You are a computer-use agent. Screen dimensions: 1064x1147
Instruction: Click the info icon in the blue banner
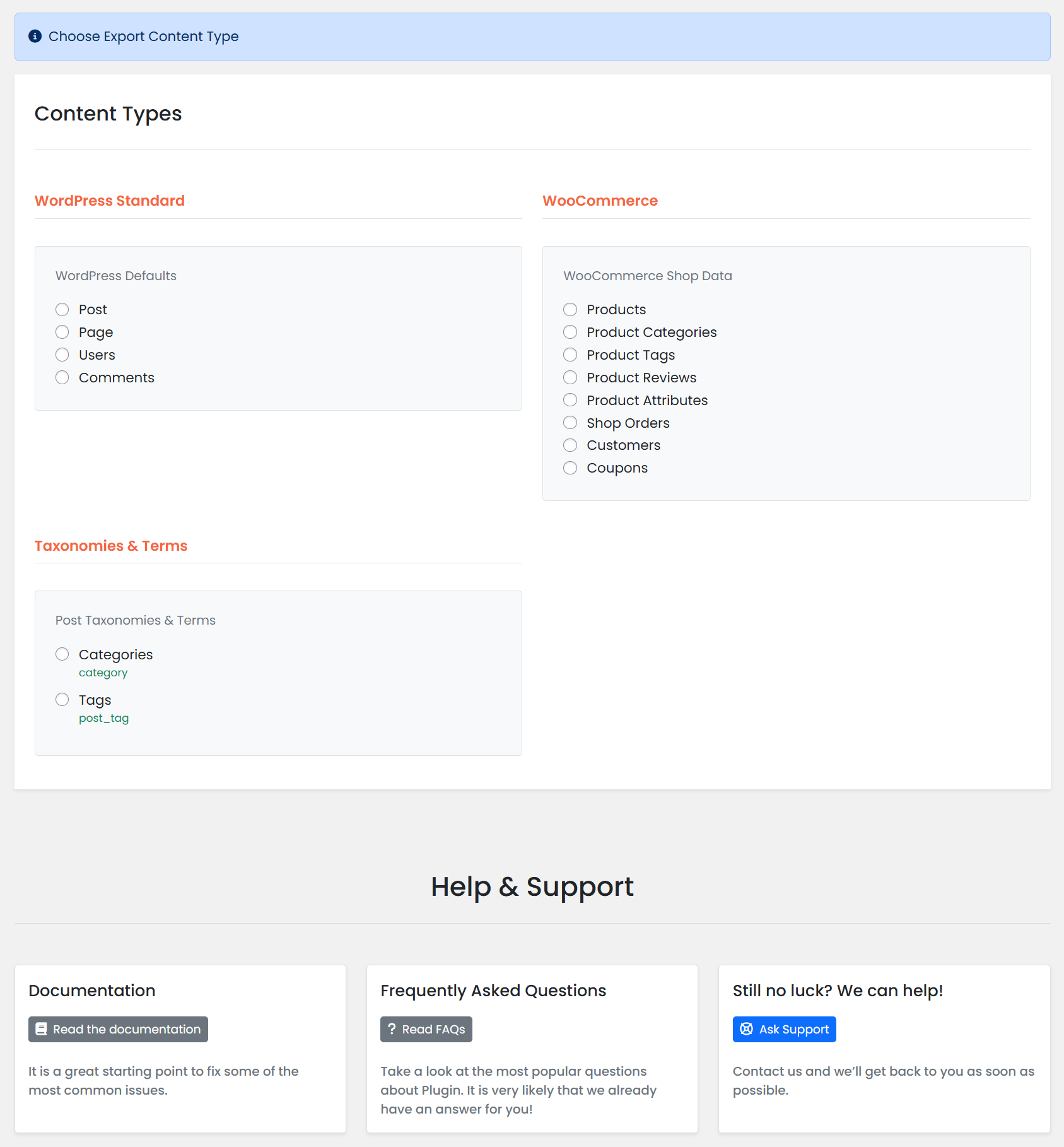pyautogui.click(x=35, y=36)
